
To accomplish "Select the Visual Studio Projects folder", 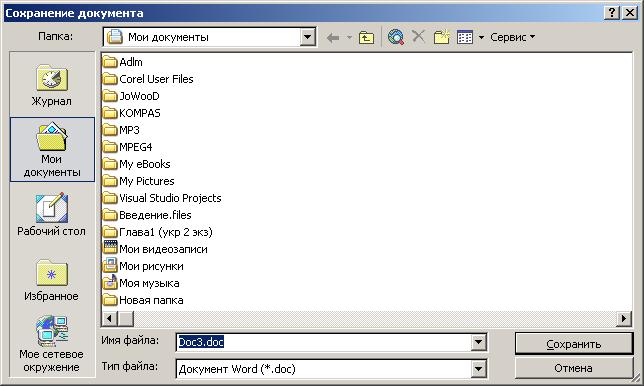I will click(x=162, y=198).
